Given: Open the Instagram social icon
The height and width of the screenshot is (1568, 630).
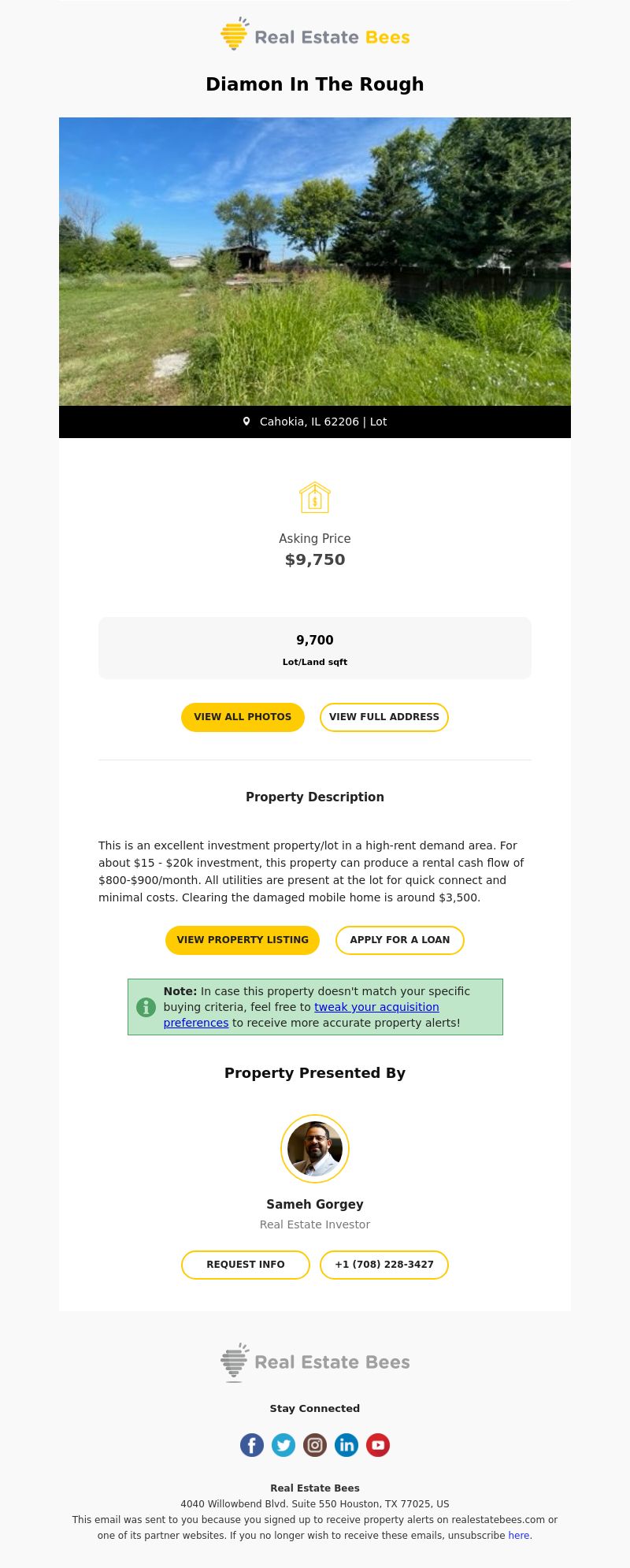Looking at the screenshot, I should click(315, 1445).
